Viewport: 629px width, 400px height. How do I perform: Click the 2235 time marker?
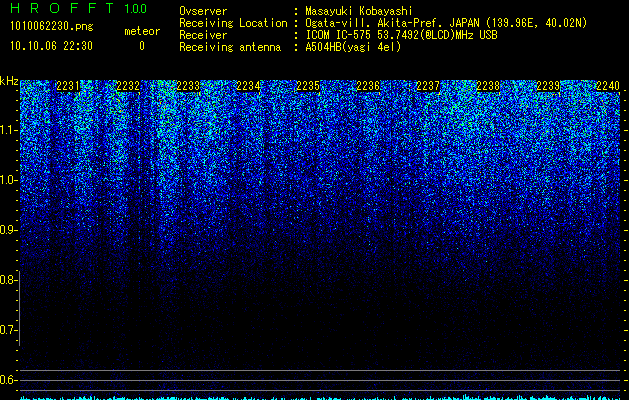coord(308,86)
